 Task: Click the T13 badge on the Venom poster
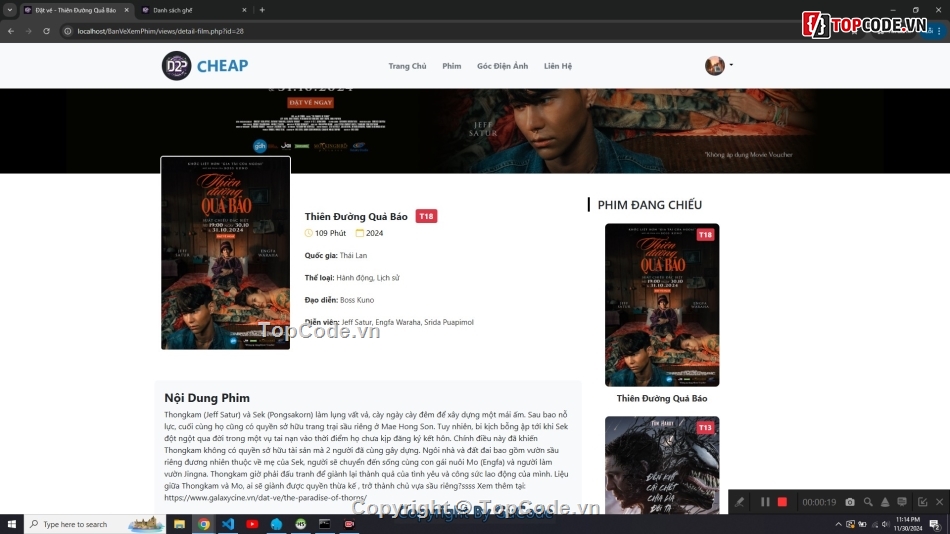[705, 427]
